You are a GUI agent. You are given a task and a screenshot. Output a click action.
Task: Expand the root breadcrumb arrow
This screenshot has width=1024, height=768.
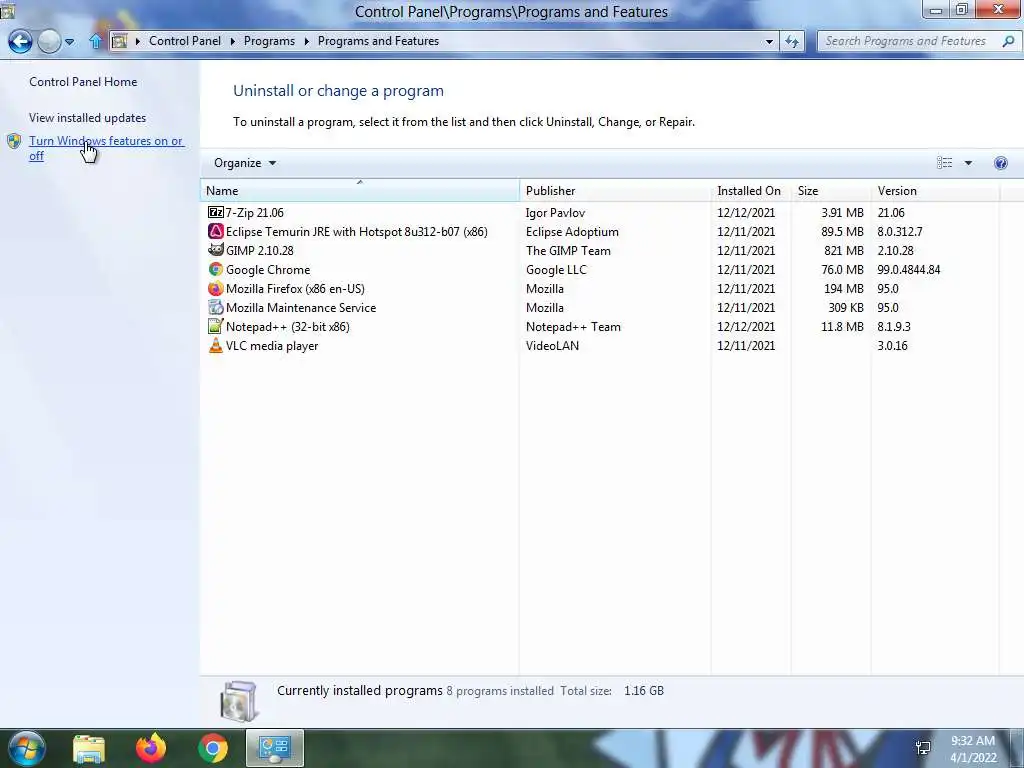tap(138, 41)
